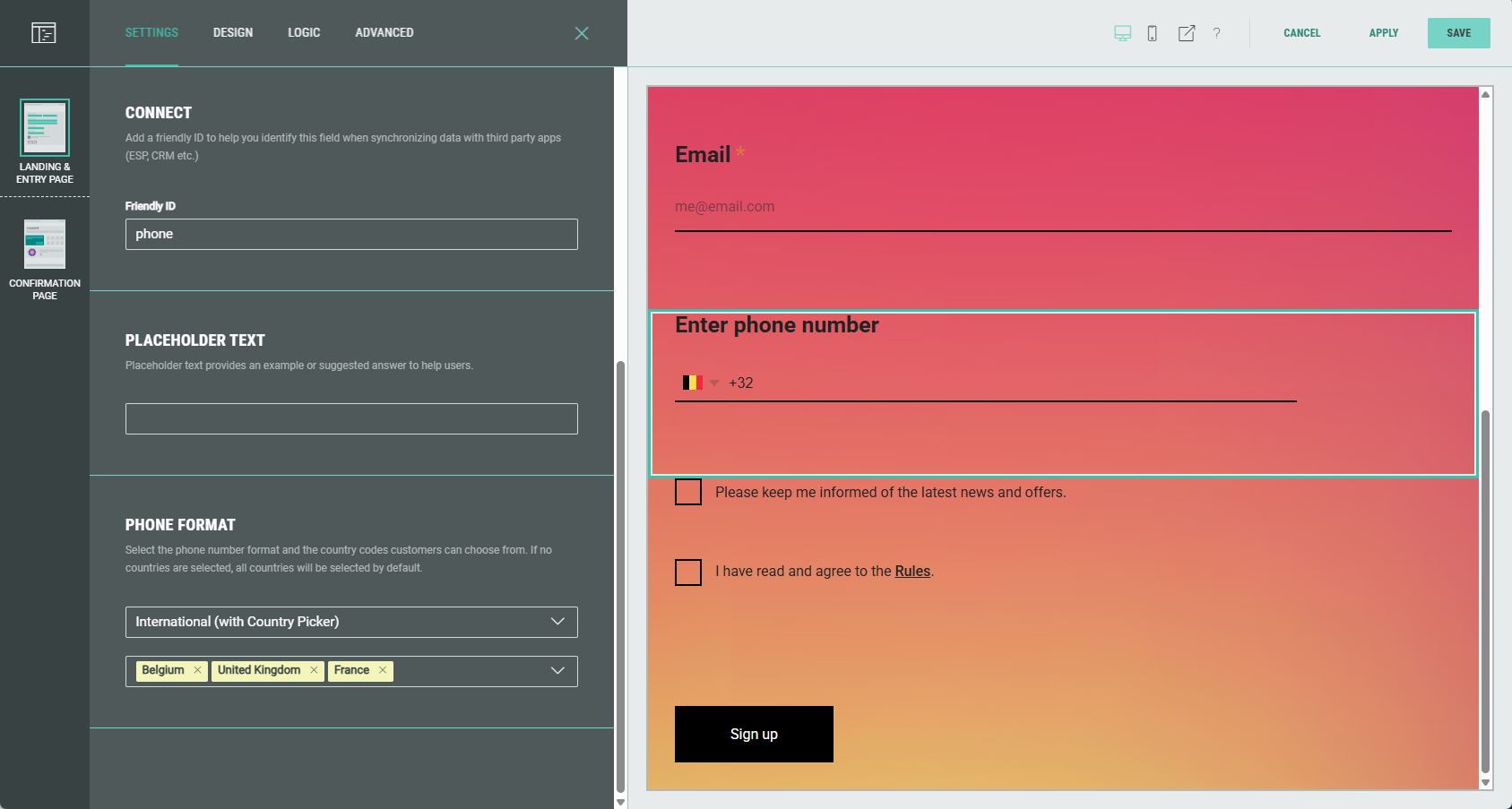Tick the agree to Rules checkbox
This screenshot has width=1512, height=809.
pyautogui.click(x=688, y=572)
